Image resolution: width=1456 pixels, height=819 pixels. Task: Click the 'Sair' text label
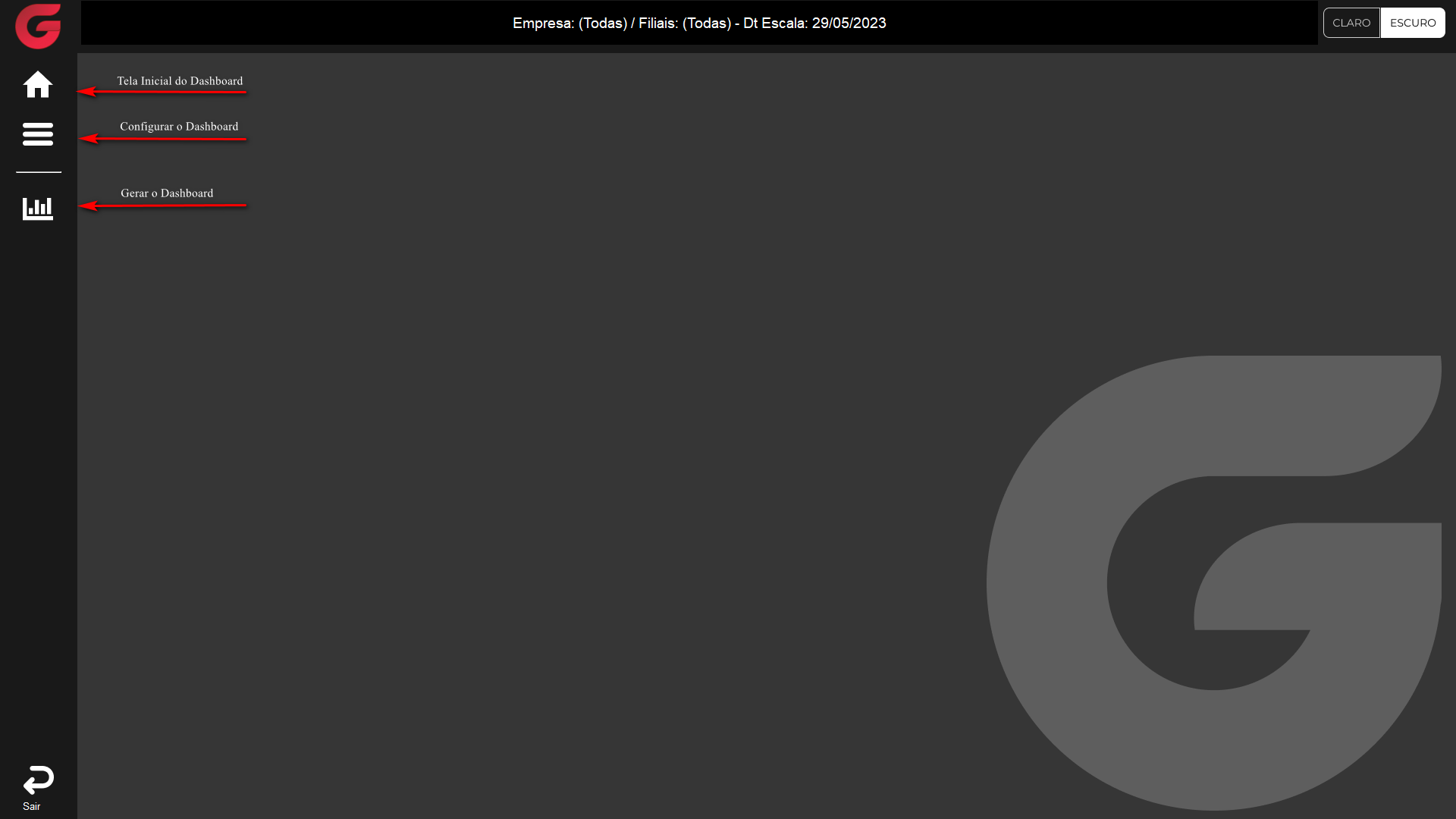tap(31, 806)
